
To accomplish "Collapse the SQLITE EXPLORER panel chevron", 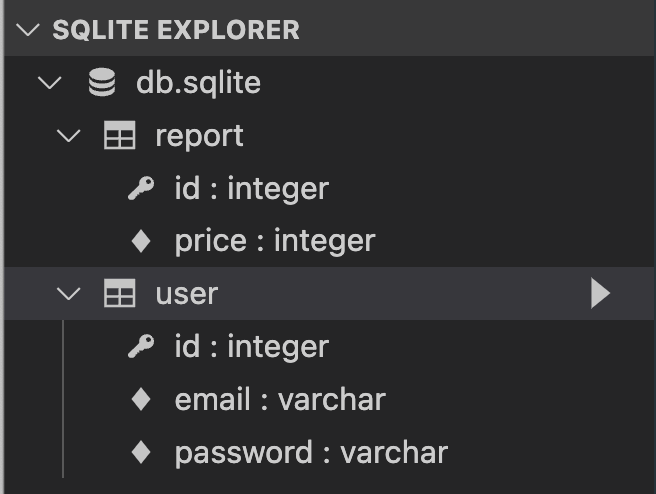I will [28, 30].
